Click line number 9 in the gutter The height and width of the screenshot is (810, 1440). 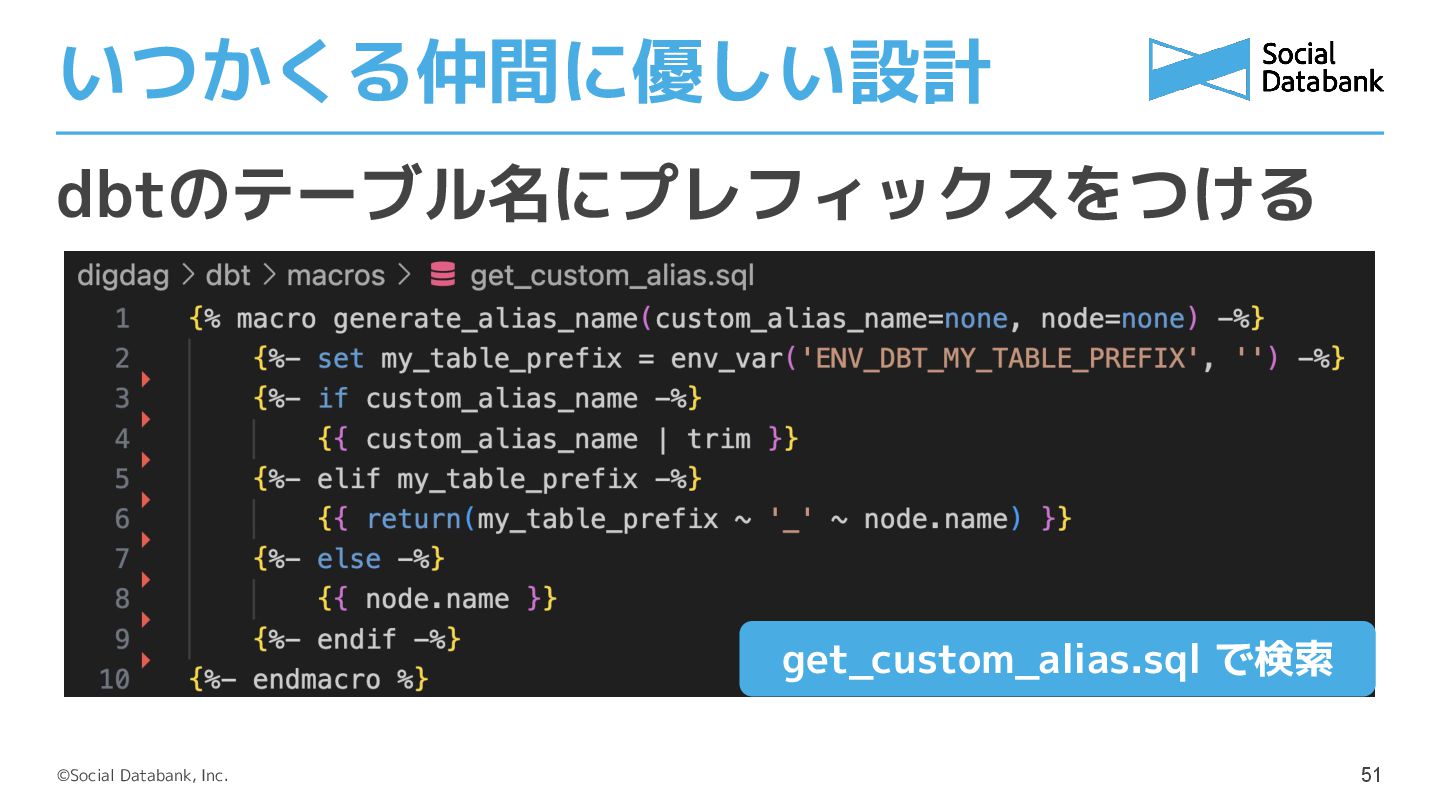tap(122, 639)
